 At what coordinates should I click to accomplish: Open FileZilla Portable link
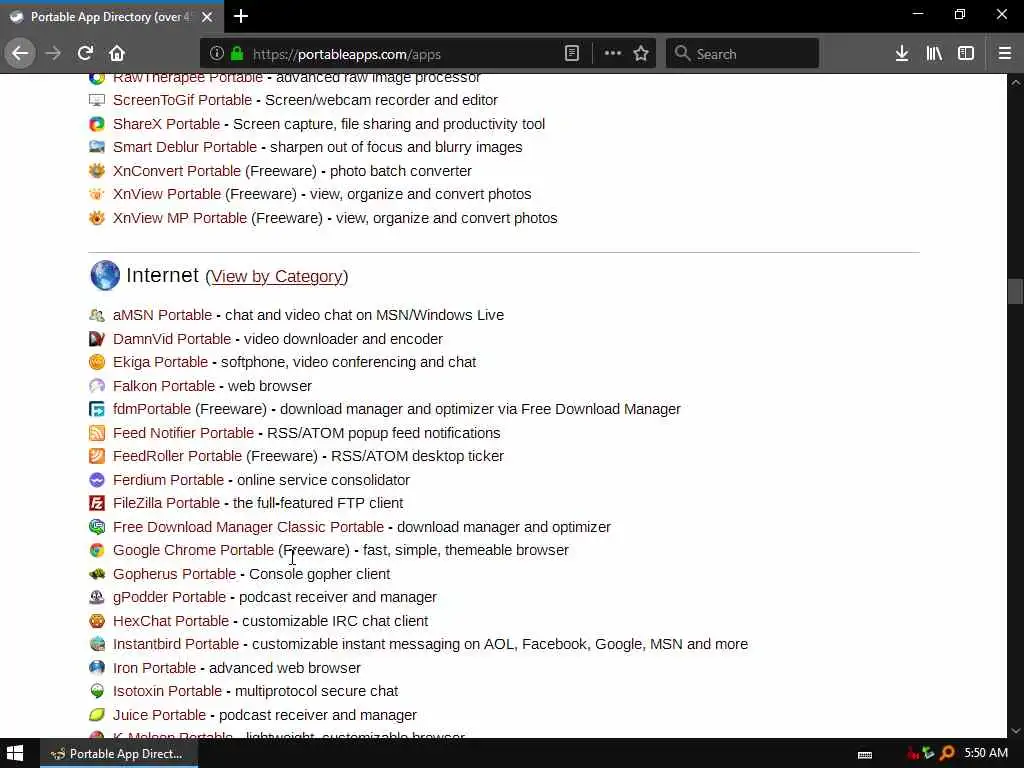point(166,504)
